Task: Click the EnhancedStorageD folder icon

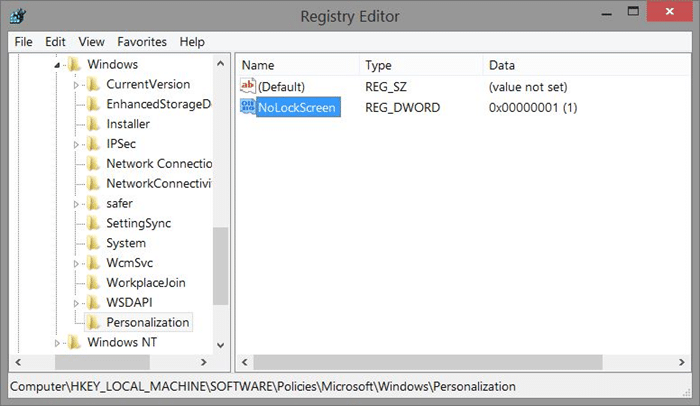Action: 93,104
